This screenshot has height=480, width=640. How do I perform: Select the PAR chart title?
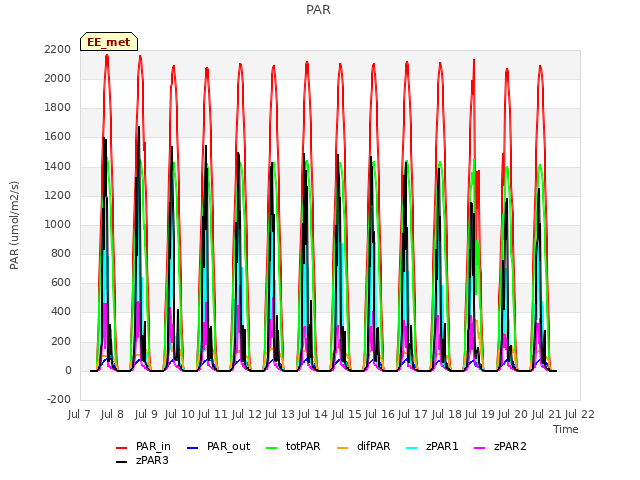tap(318, 10)
